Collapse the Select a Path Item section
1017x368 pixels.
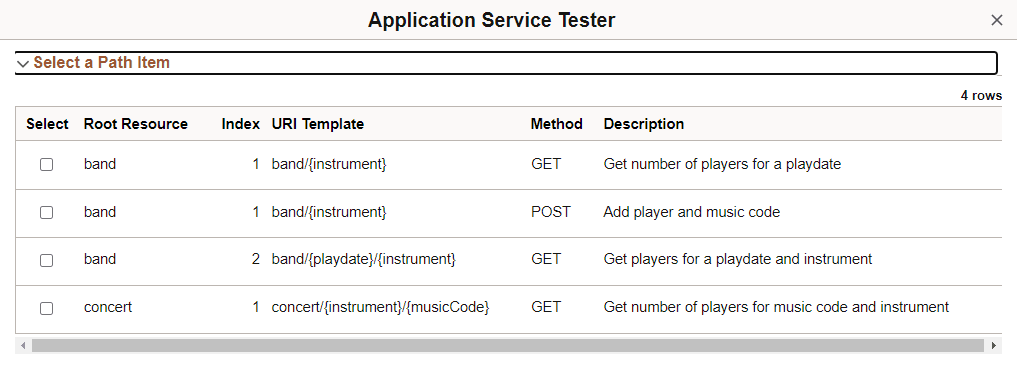pyautogui.click(x=505, y=63)
